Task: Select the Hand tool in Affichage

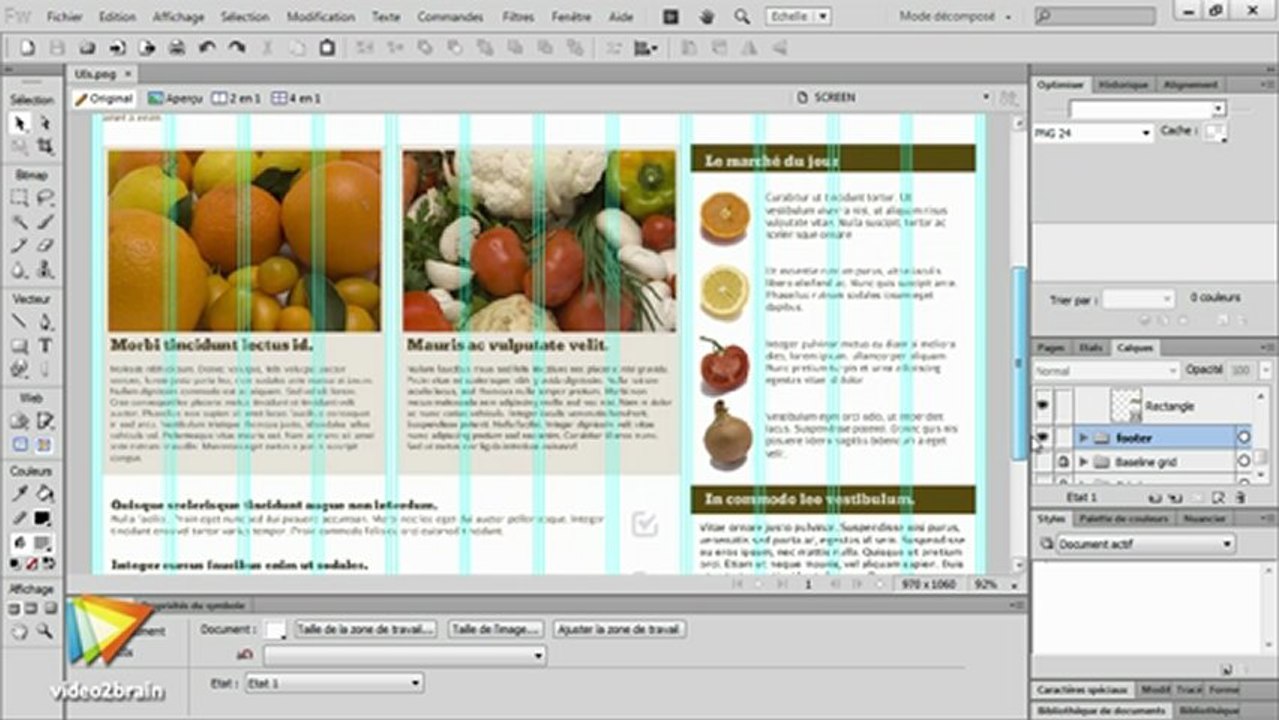Action: (x=19, y=632)
